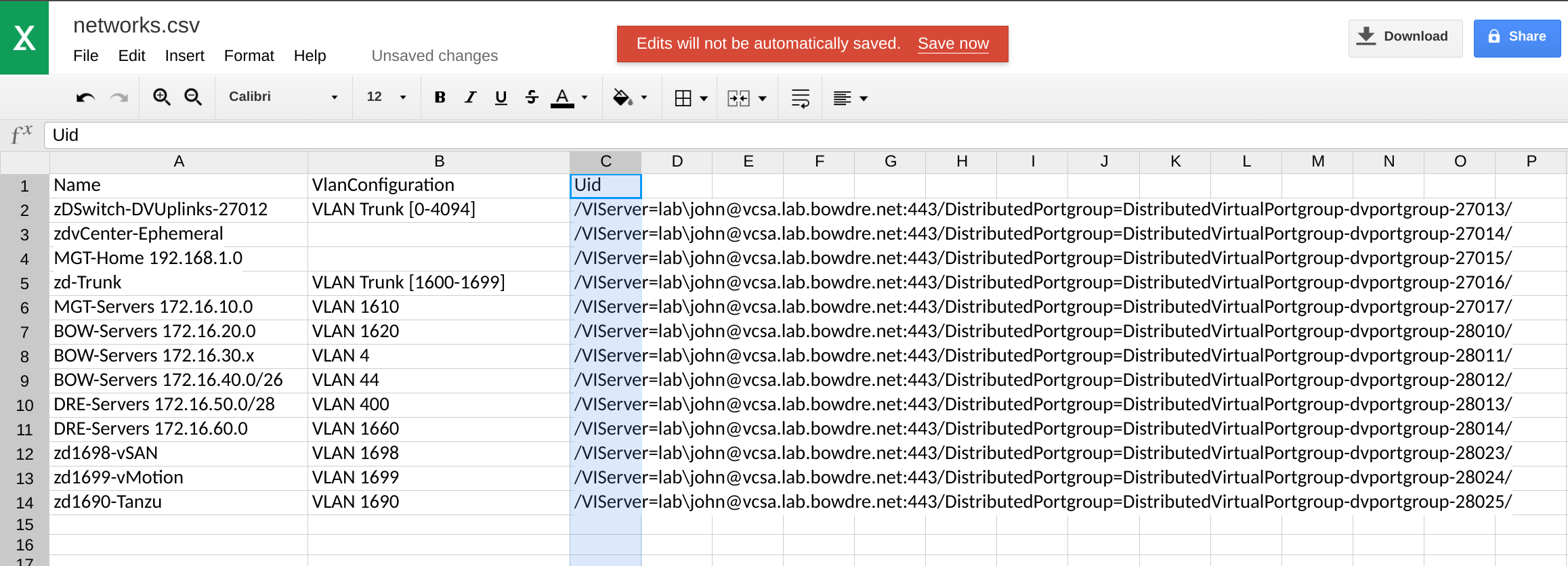Open the Insert menu
Viewport: 1568px width, 566px height.
tap(184, 56)
